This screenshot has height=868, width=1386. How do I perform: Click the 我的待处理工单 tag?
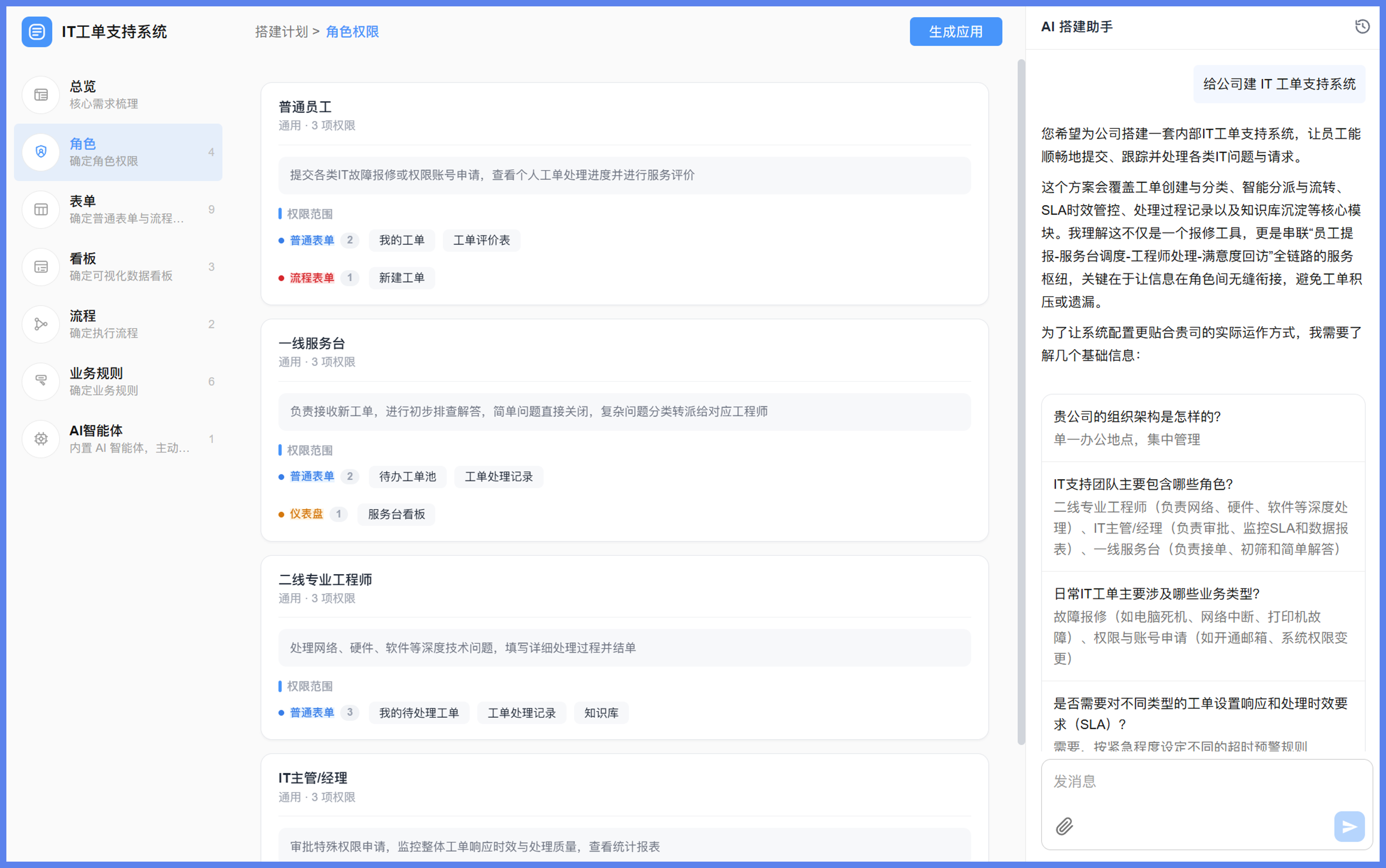419,713
